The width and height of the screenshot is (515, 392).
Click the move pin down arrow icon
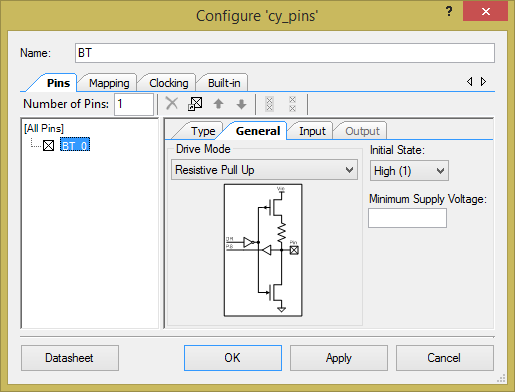tap(241, 104)
